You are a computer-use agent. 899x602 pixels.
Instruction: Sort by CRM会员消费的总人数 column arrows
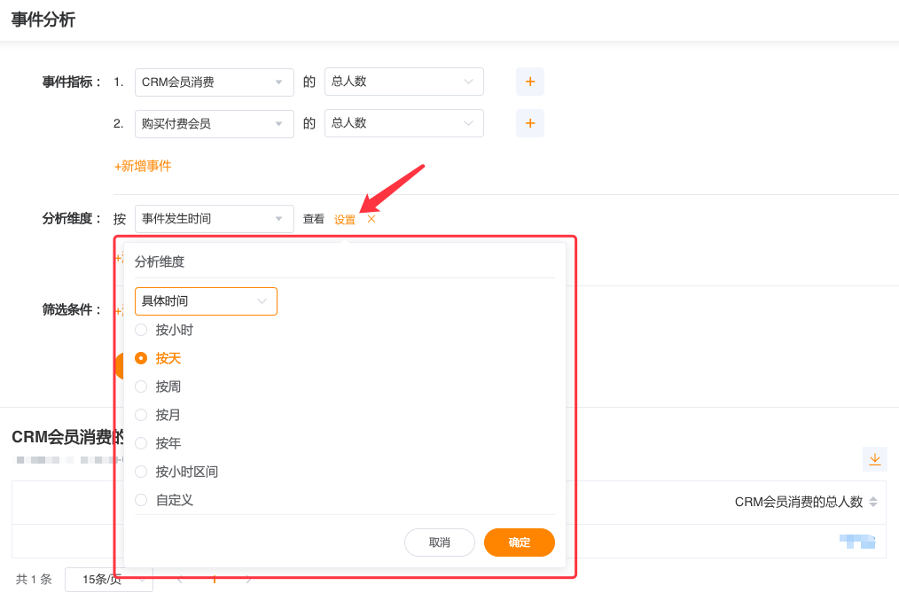pyautogui.click(x=873, y=502)
